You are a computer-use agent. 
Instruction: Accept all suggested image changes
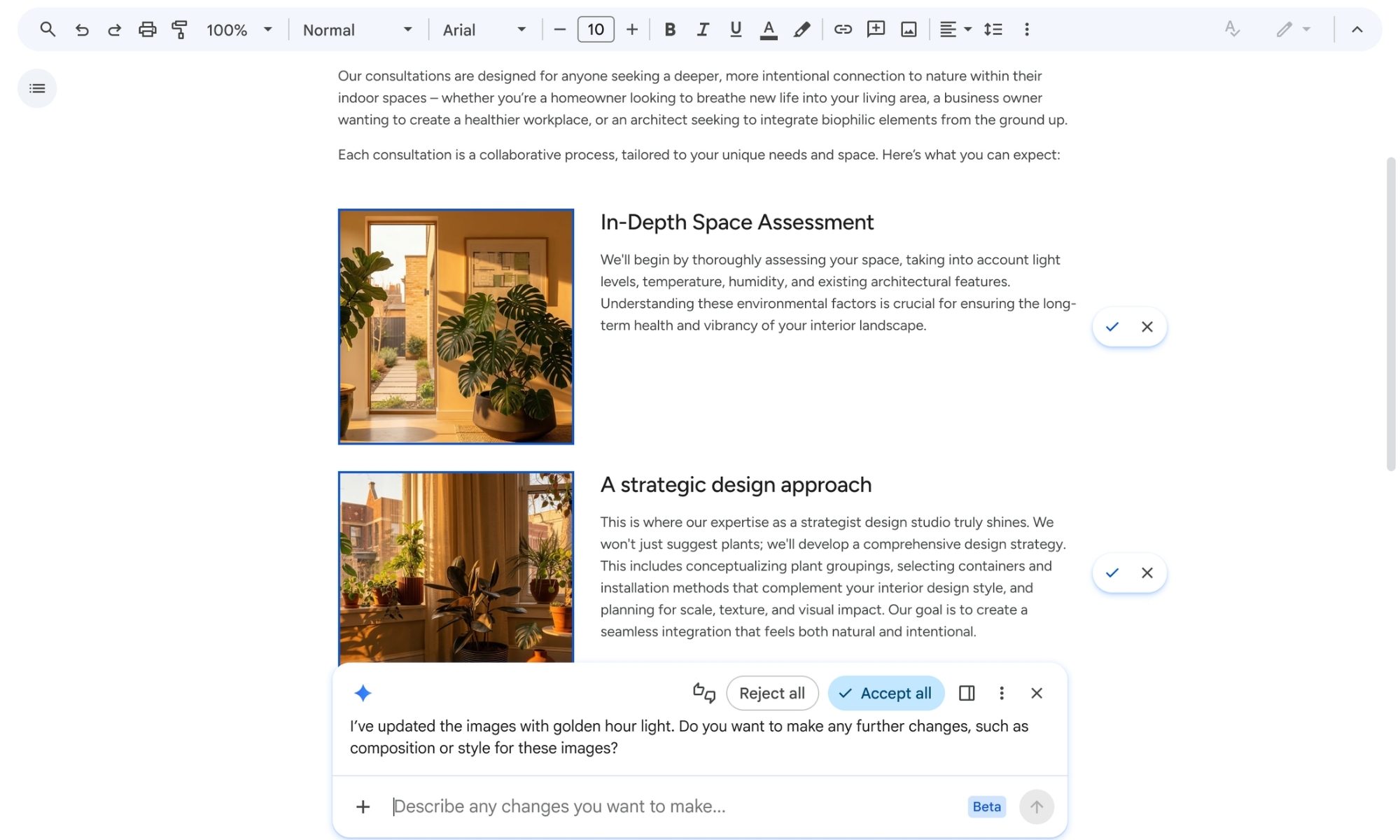(885, 693)
